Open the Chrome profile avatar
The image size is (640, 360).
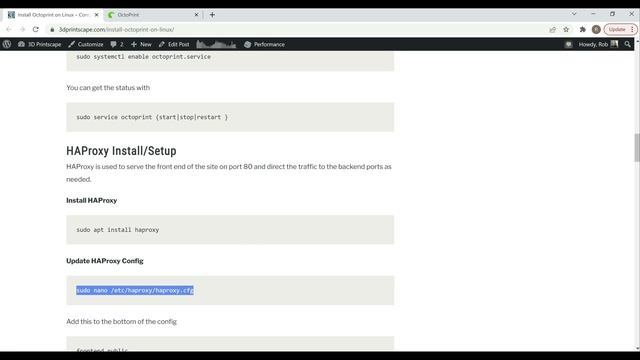coord(596,29)
